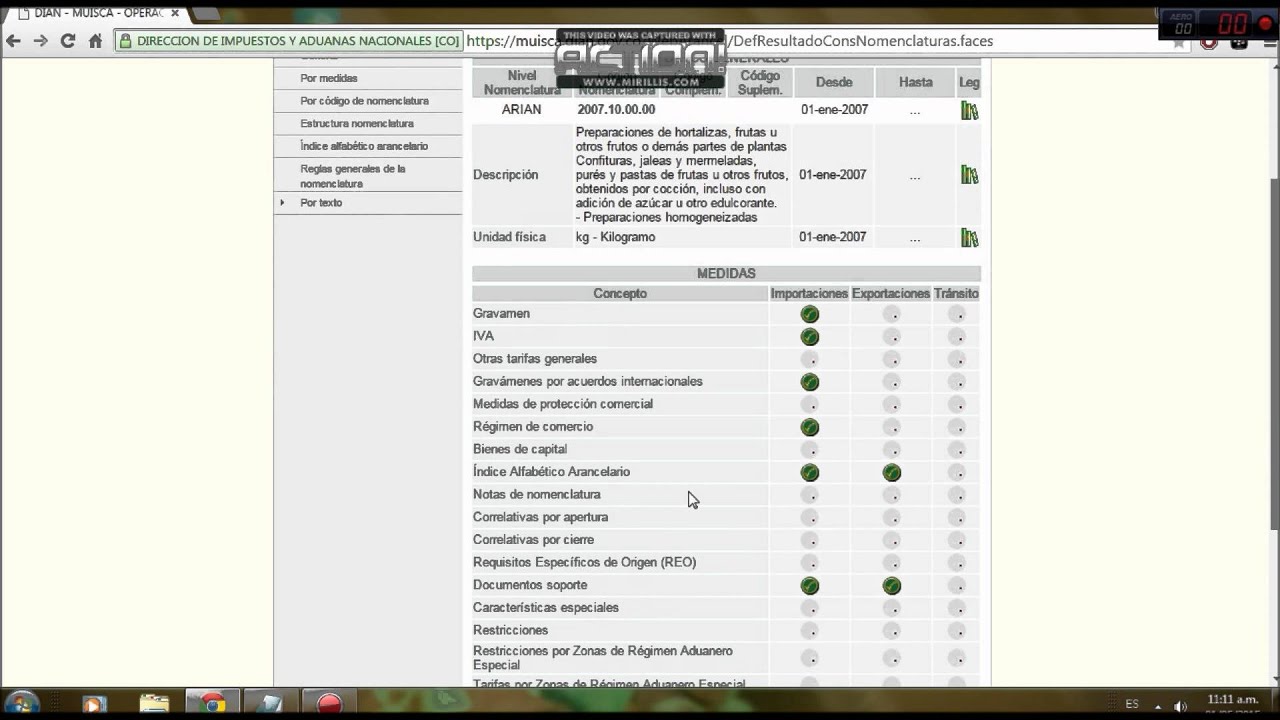Image resolution: width=1280 pixels, height=720 pixels.
Task: Open Chrome from the taskbar
Action: point(212,703)
